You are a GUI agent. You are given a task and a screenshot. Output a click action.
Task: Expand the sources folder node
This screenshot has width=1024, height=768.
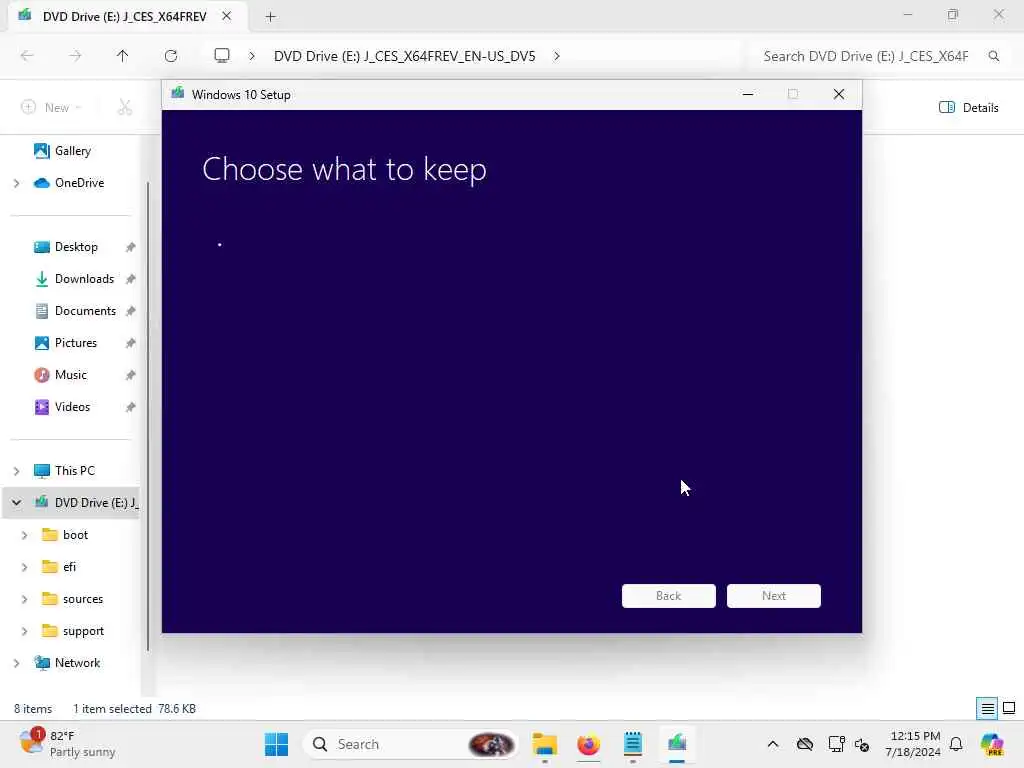pos(24,599)
